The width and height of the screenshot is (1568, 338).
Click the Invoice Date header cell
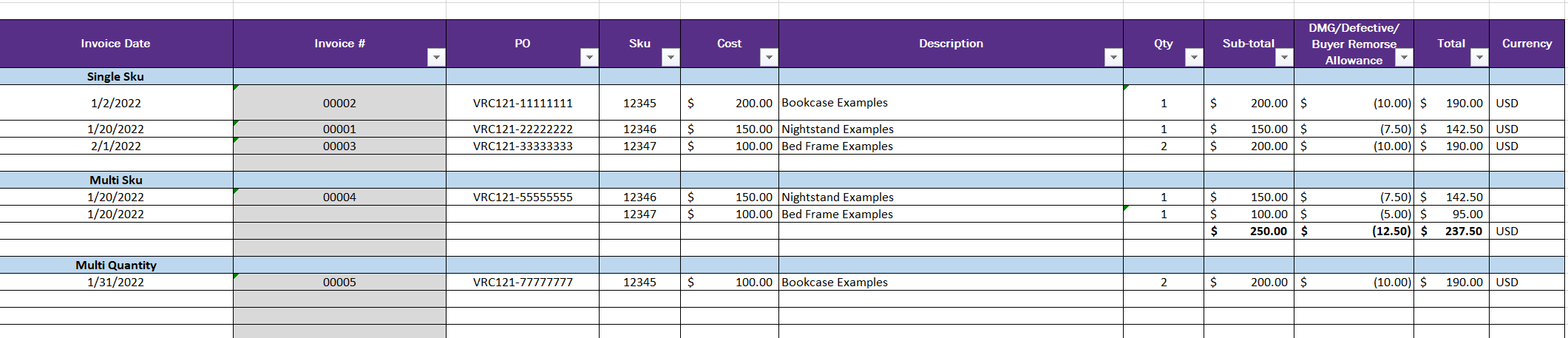(x=115, y=44)
